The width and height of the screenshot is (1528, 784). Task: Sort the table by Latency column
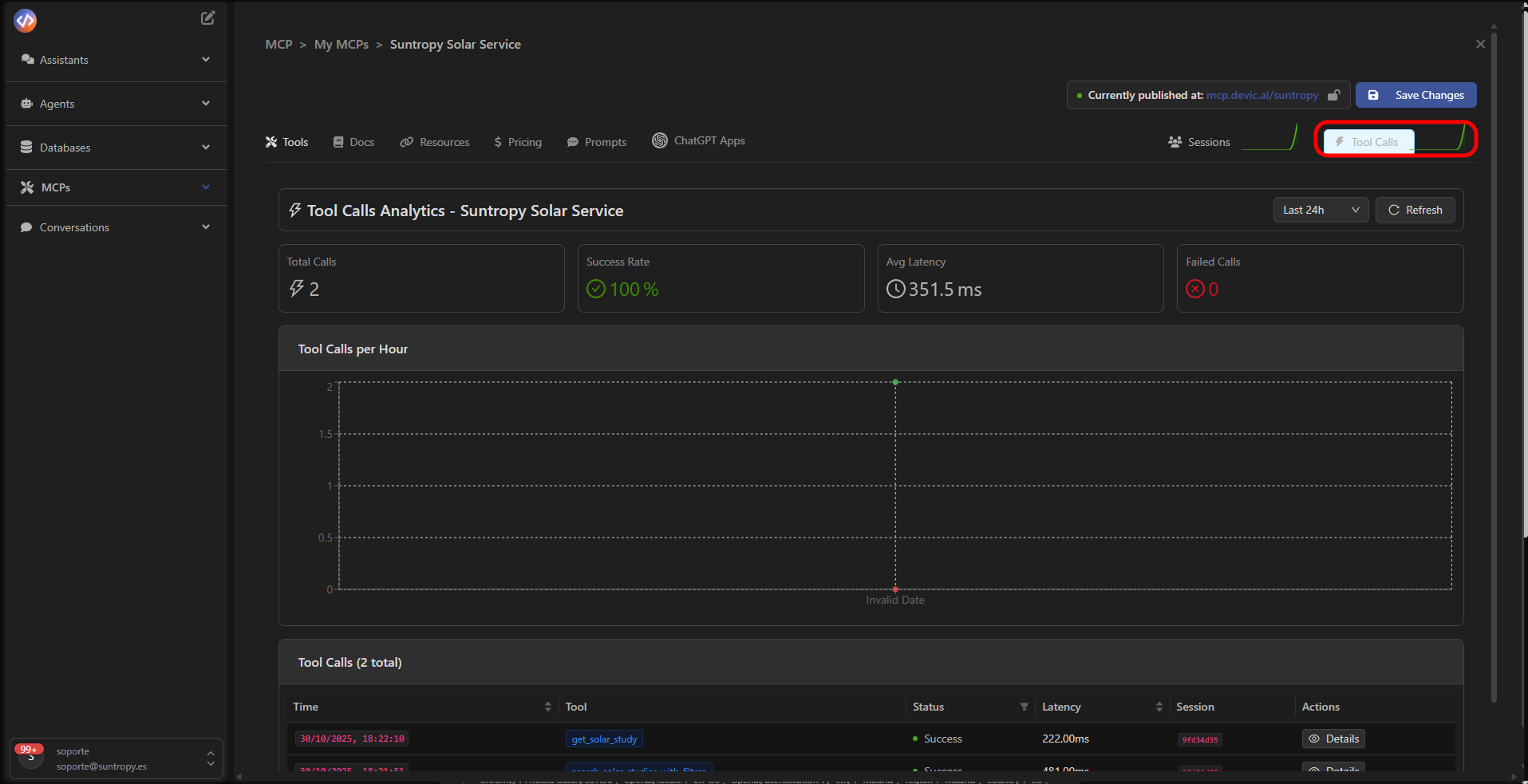(x=1159, y=707)
